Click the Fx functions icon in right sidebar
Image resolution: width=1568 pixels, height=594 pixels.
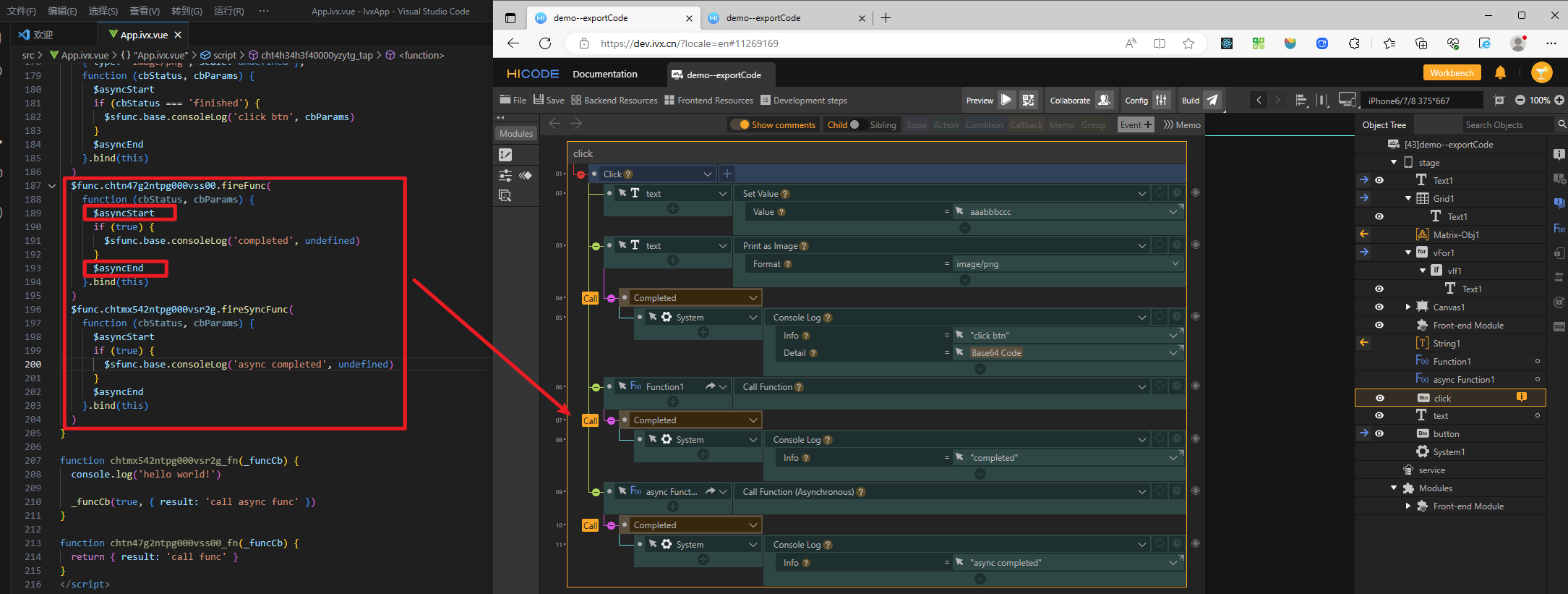(x=1559, y=229)
